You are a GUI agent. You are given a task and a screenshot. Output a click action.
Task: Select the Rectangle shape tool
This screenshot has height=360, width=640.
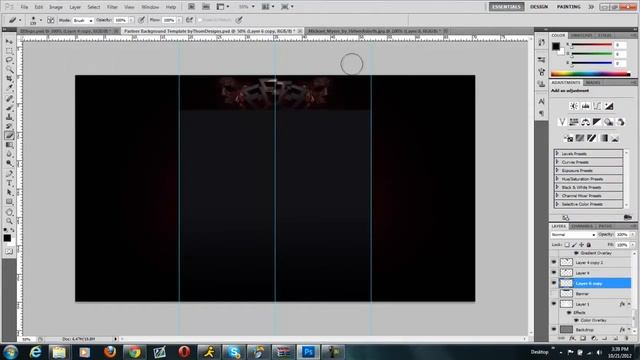tap(9, 202)
